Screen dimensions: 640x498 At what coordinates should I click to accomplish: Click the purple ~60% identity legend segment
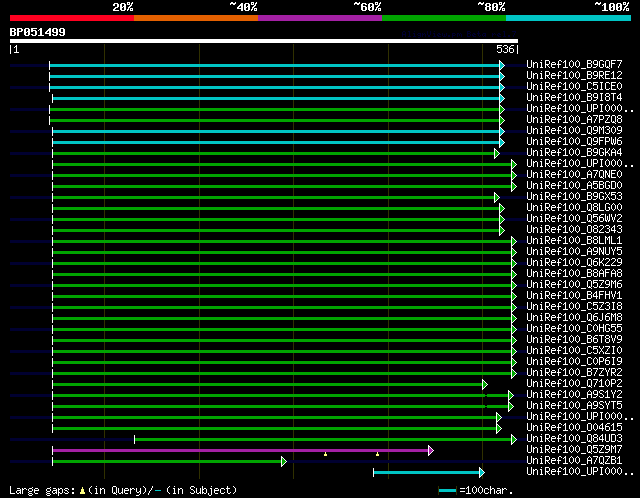click(x=319, y=17)
